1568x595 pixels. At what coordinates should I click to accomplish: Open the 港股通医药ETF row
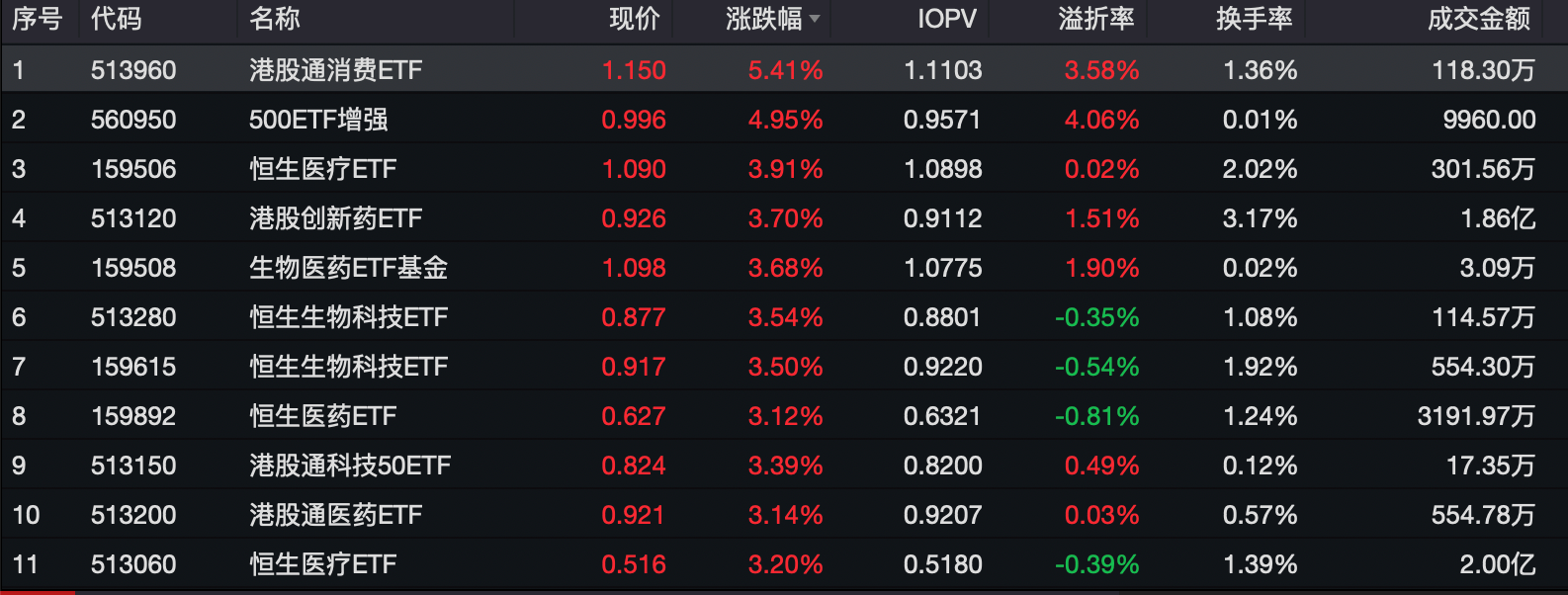pyautogui.click(x=335, y=515)
